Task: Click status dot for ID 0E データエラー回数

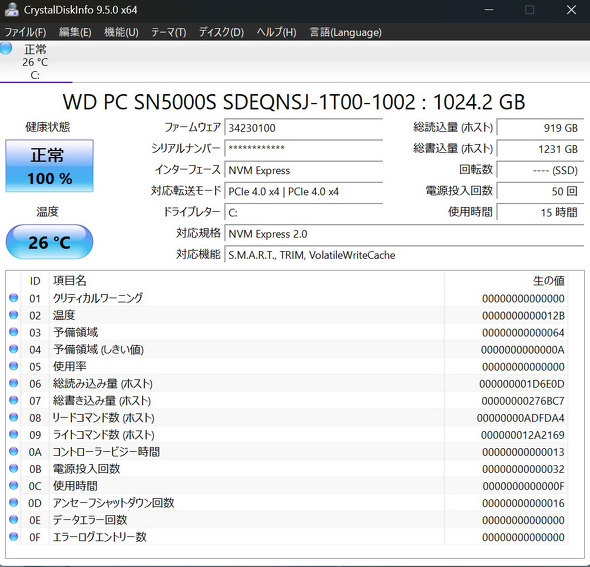Action: [x=14, y=519]
